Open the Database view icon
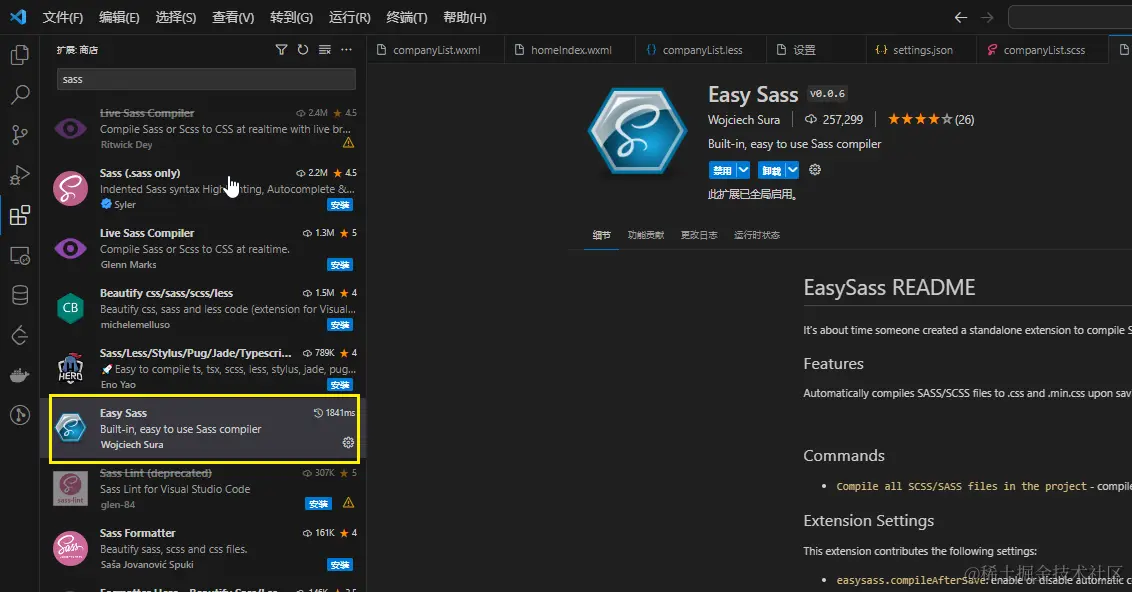 tap(19, 295)
